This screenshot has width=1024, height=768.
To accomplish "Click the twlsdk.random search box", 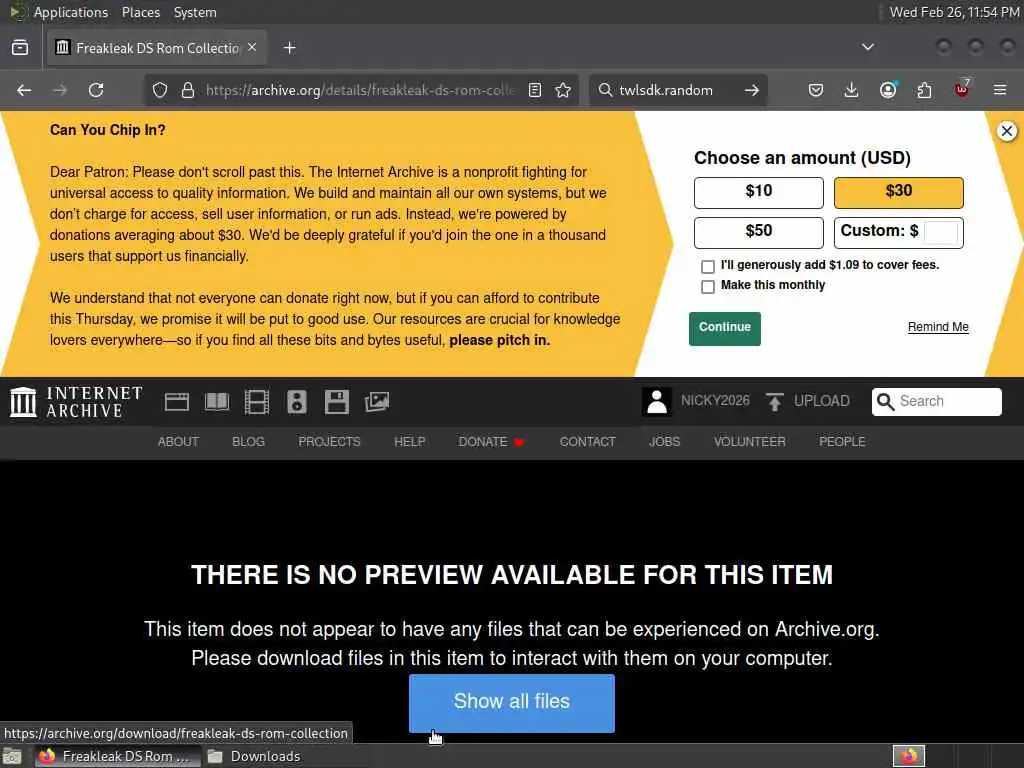I will coord(676,90).
